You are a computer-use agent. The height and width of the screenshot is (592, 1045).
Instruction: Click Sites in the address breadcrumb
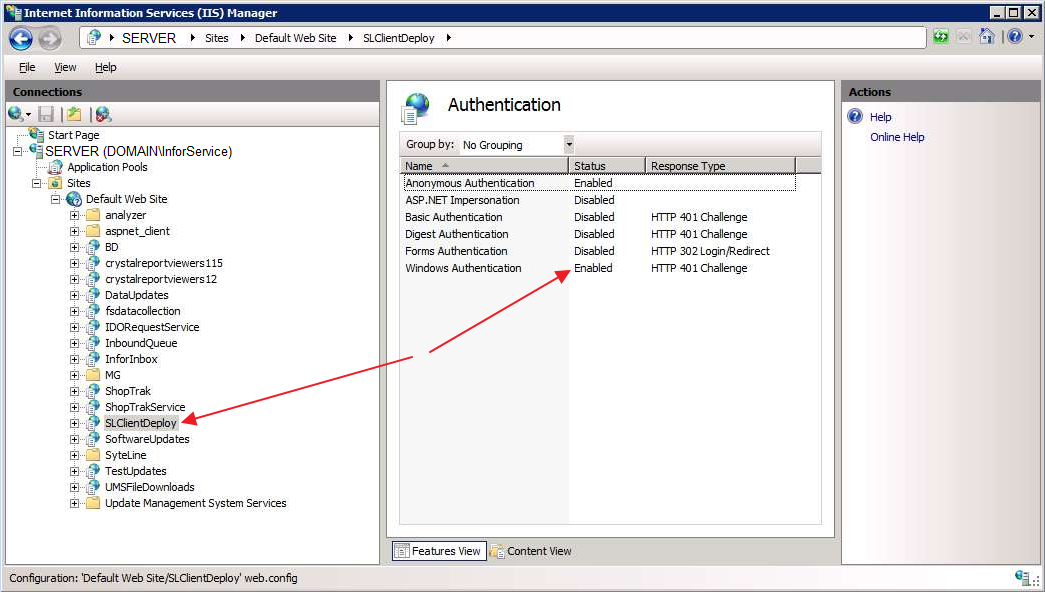point(217,38)
